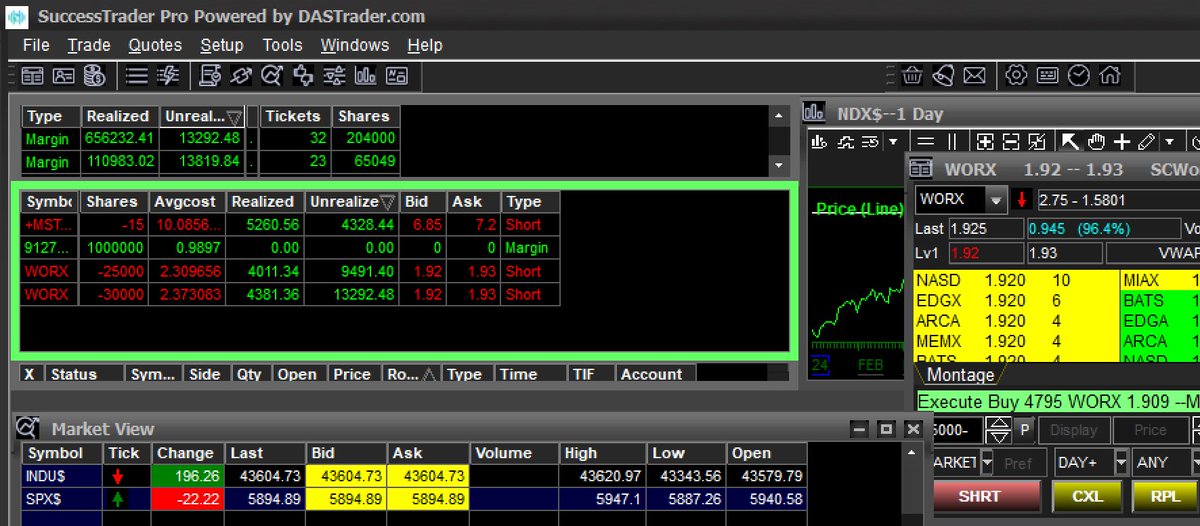Sort positions by Unrealized column header
This screenshot has height=526, width=1200.
(352, 201)
